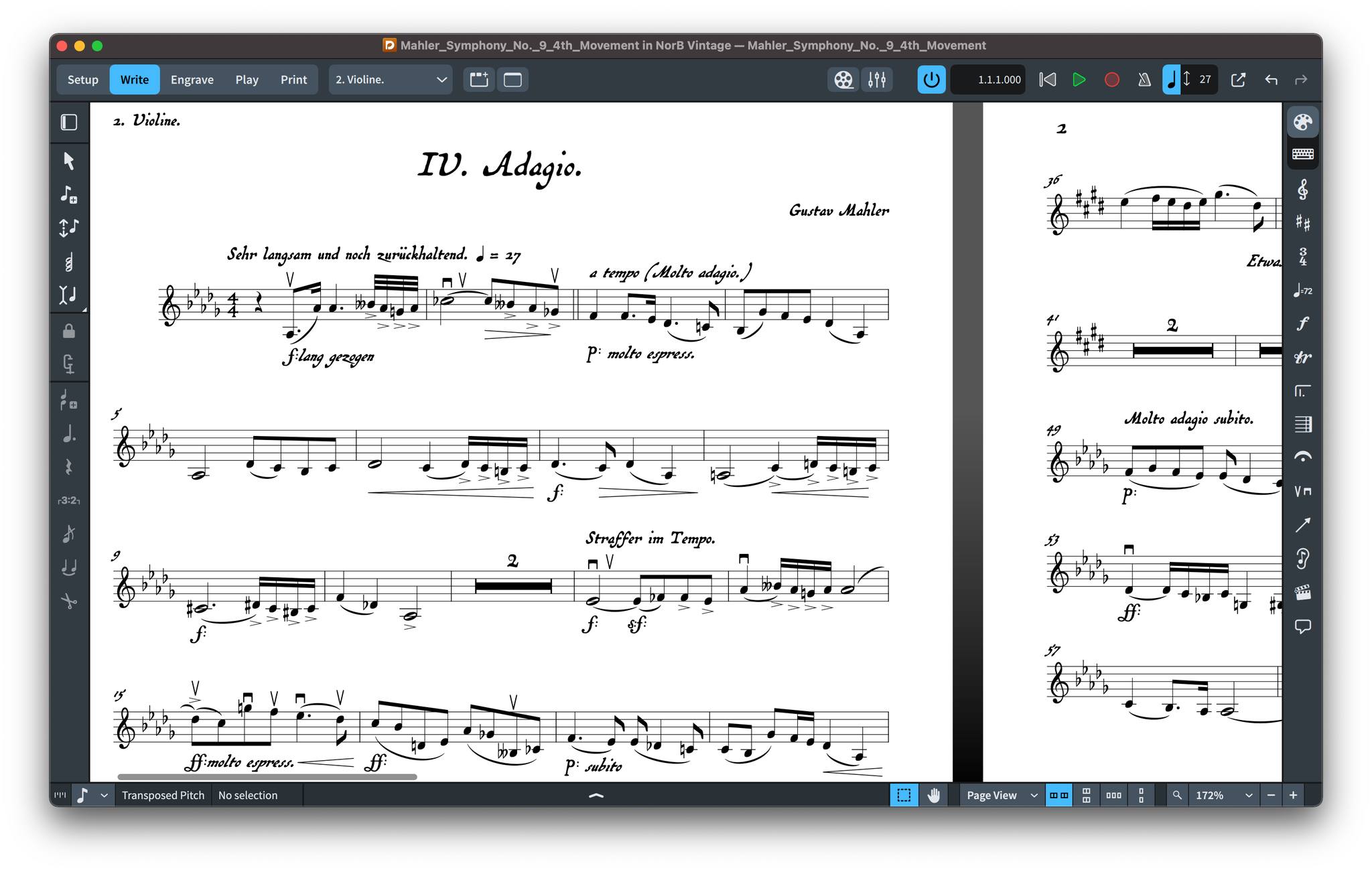Show the keyboard panel icon
1372x872 pixels.
[x=1302, y=155]
